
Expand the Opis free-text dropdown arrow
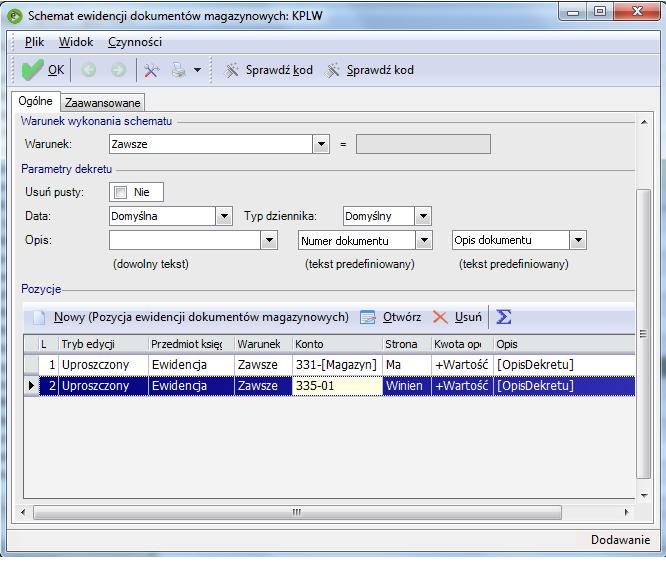[x=269, y=240]
